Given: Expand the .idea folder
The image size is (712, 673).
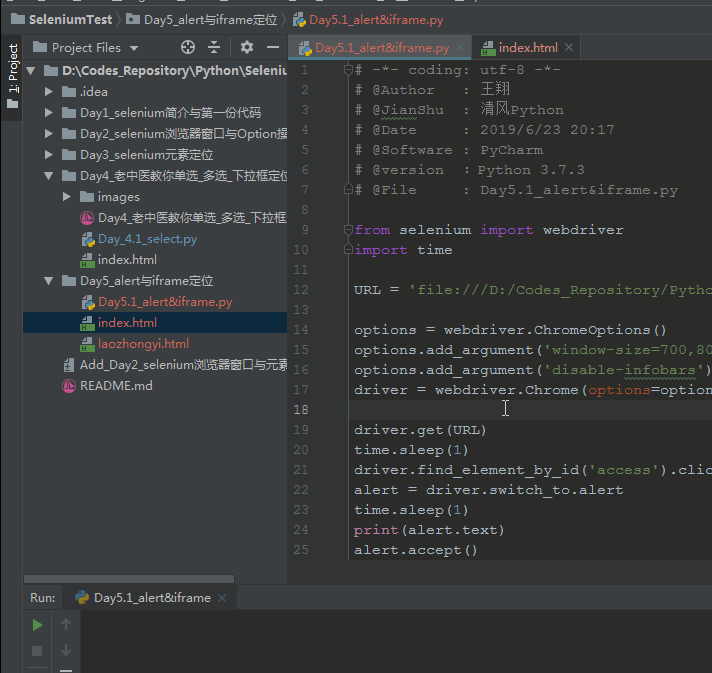Looking at the screenshot, I should tap(49, 92).
